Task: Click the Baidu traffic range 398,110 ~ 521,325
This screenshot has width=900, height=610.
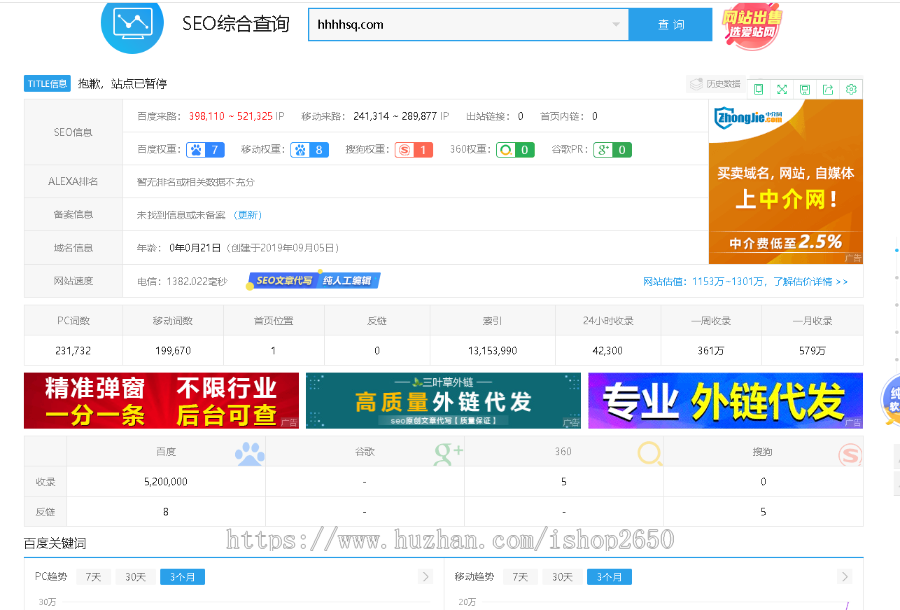Action: tap(231, 116)
